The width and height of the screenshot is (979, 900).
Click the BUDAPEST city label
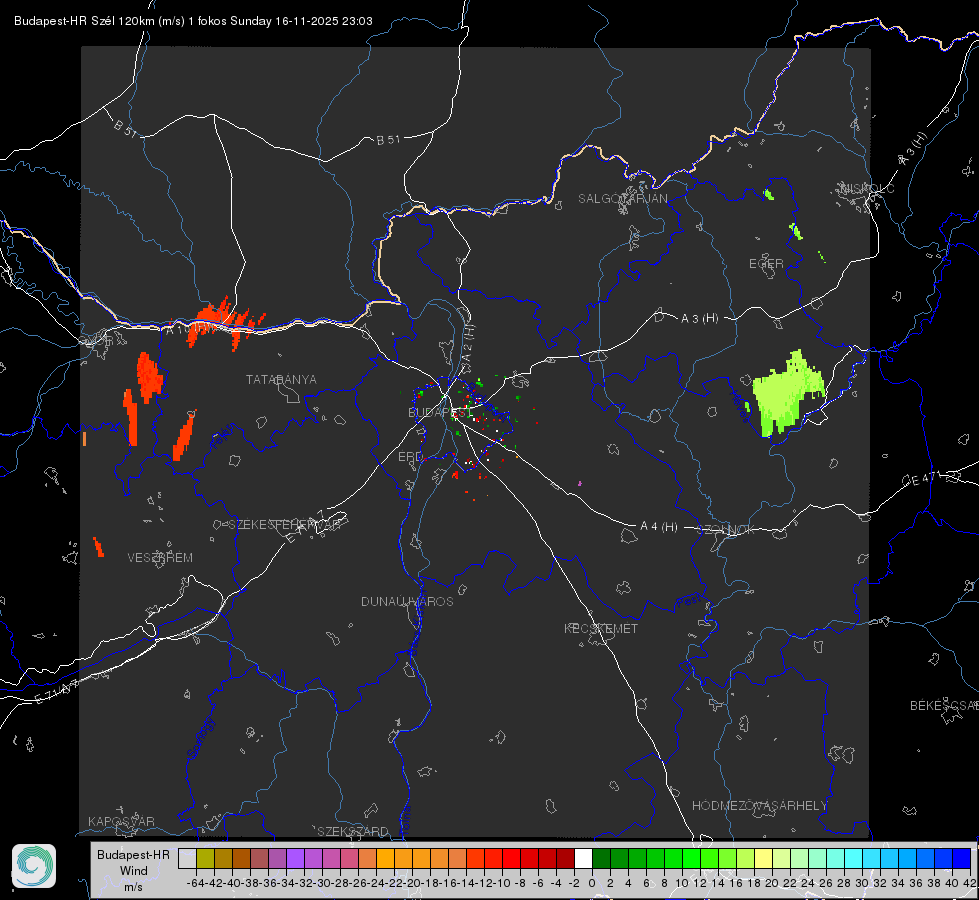[440, 412]
